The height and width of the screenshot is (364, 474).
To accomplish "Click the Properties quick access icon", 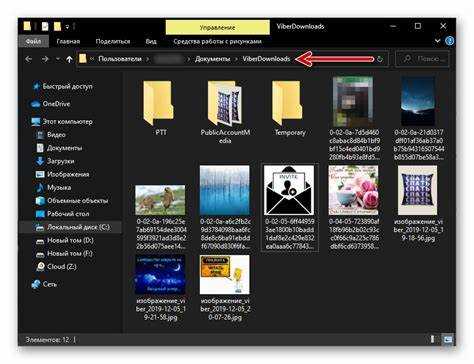I will tap(45, 26).
